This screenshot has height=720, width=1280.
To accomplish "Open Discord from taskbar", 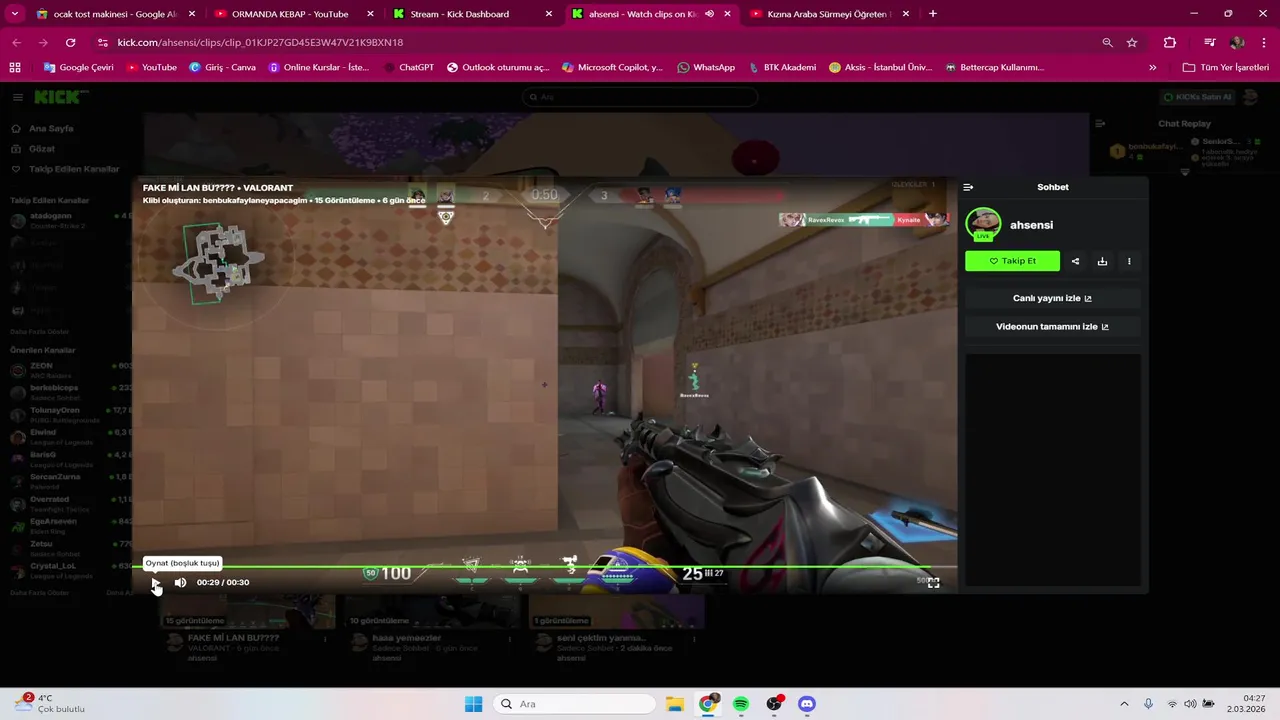I will coord(807,704).
